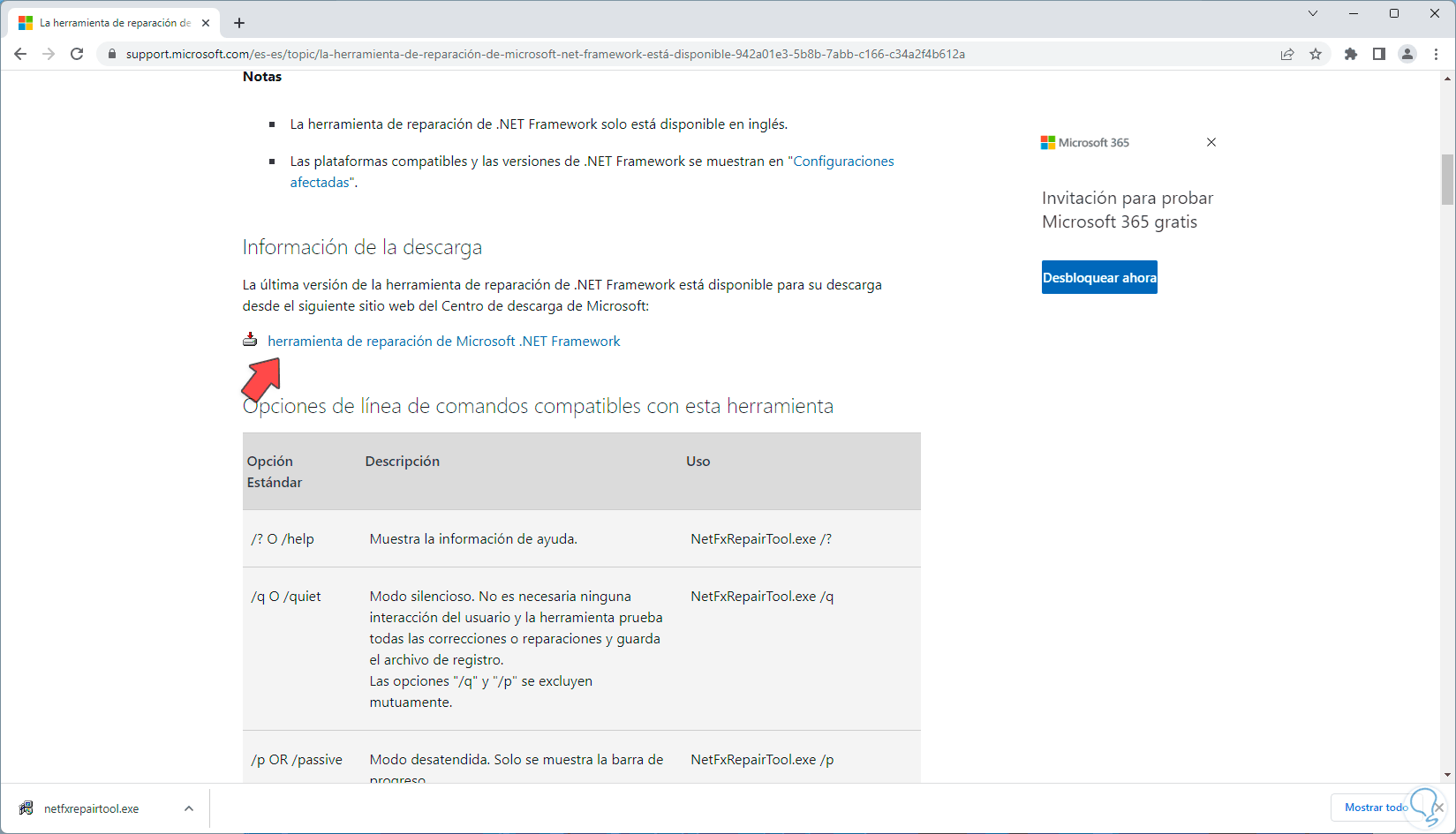Go forward to the next page
The width and height of the screenshot is (1456, 834).
[x=49, y=54]
